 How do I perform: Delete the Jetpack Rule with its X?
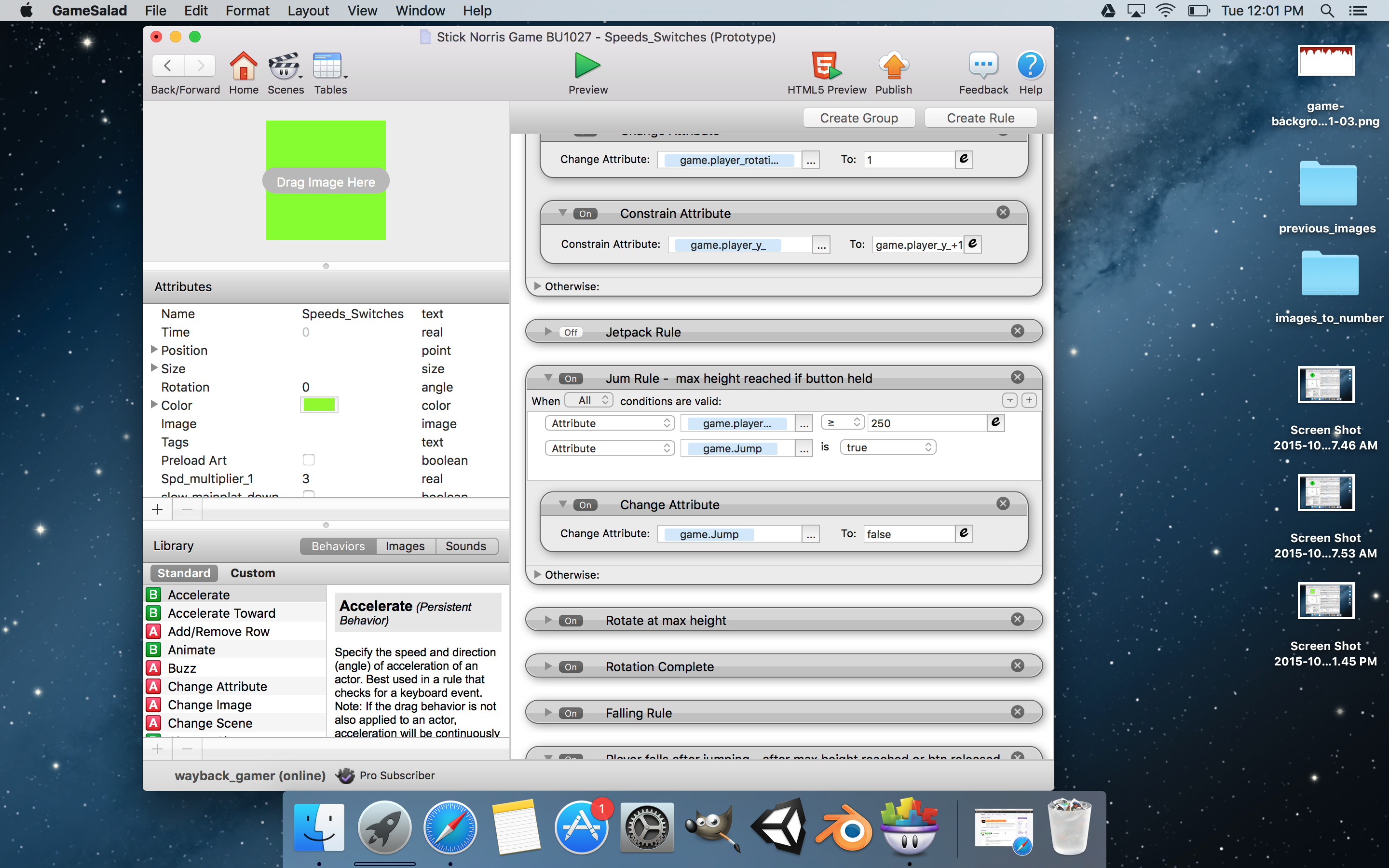1017,331
